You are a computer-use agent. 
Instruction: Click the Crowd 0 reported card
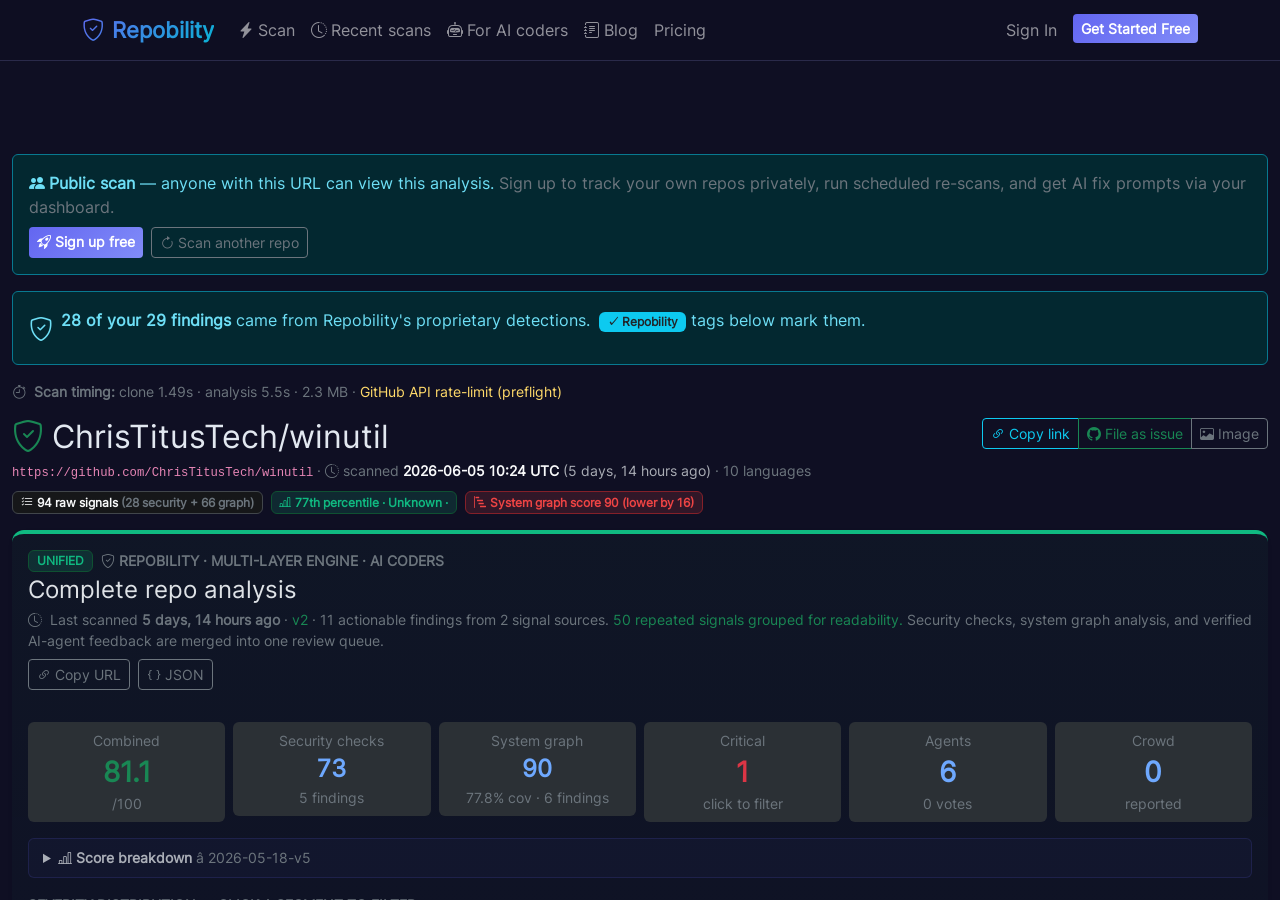point(1153,772)
